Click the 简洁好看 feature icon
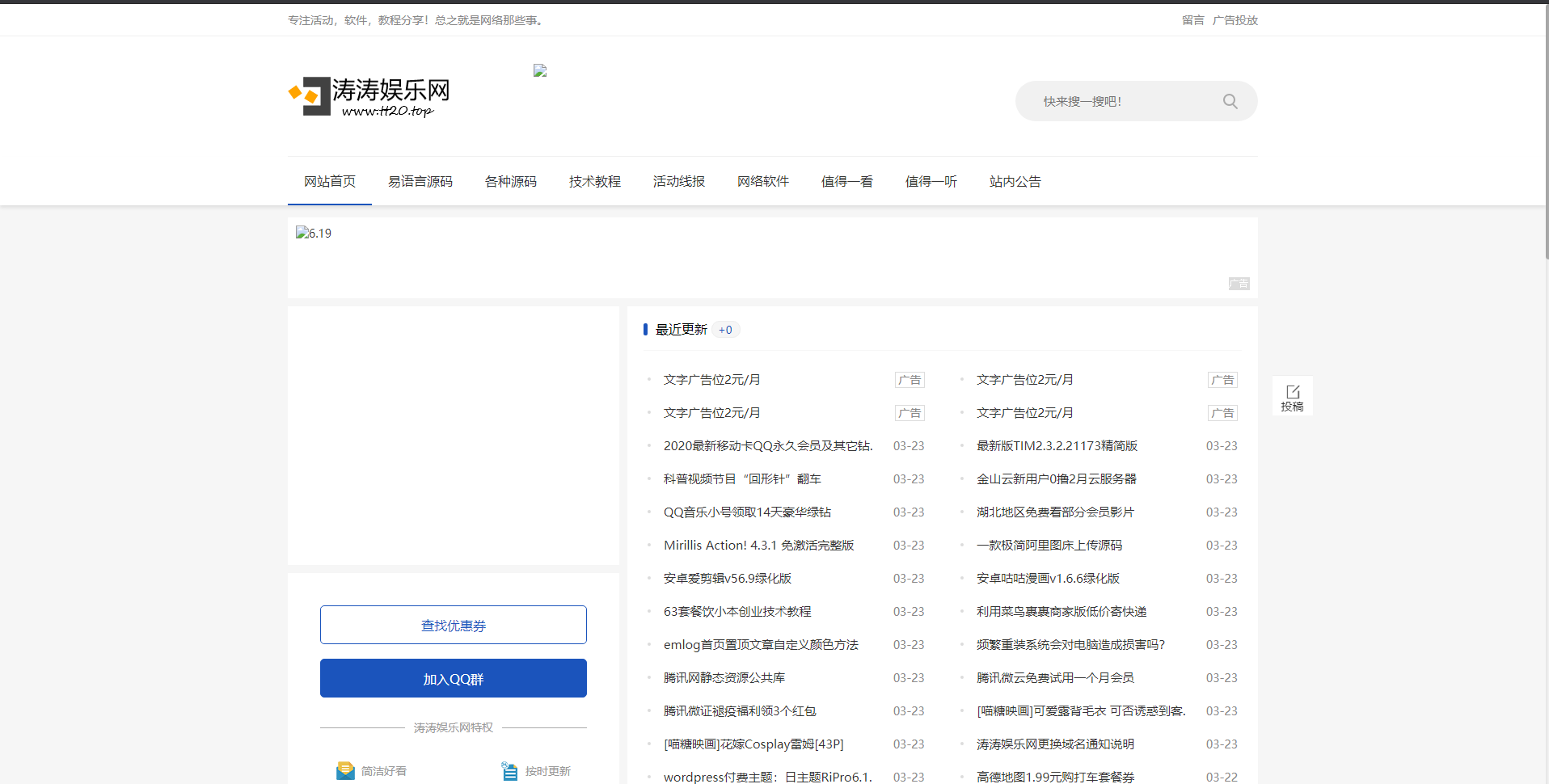Image resolution: width=1549 pixels, height=784 pixels. [x=345, y=770]
